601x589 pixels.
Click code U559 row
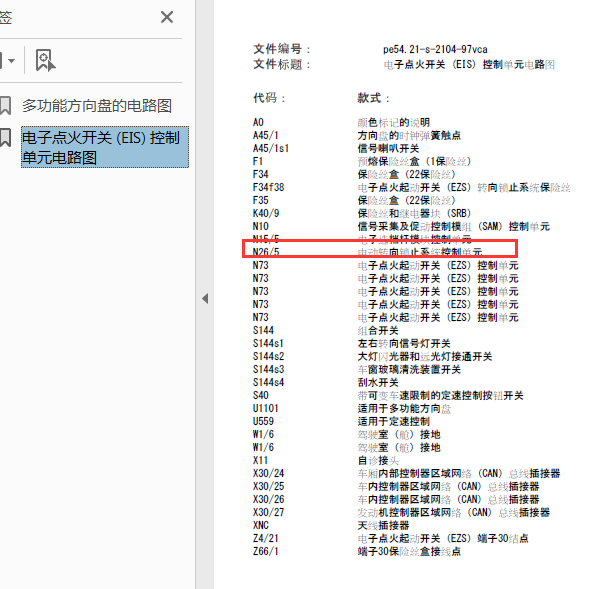pyautogui.click(x=341, y=422)
